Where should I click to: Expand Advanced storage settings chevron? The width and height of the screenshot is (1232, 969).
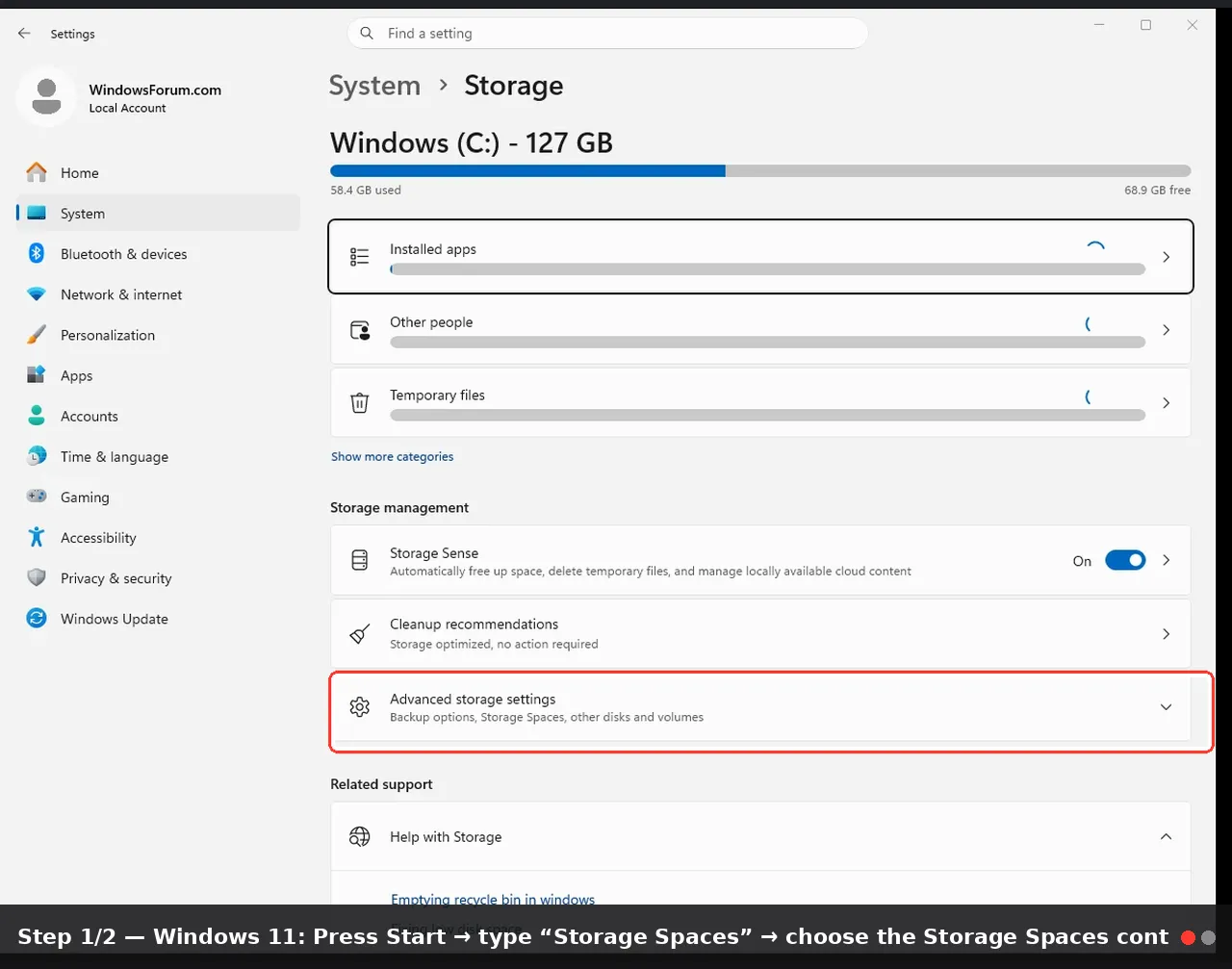1166,707
